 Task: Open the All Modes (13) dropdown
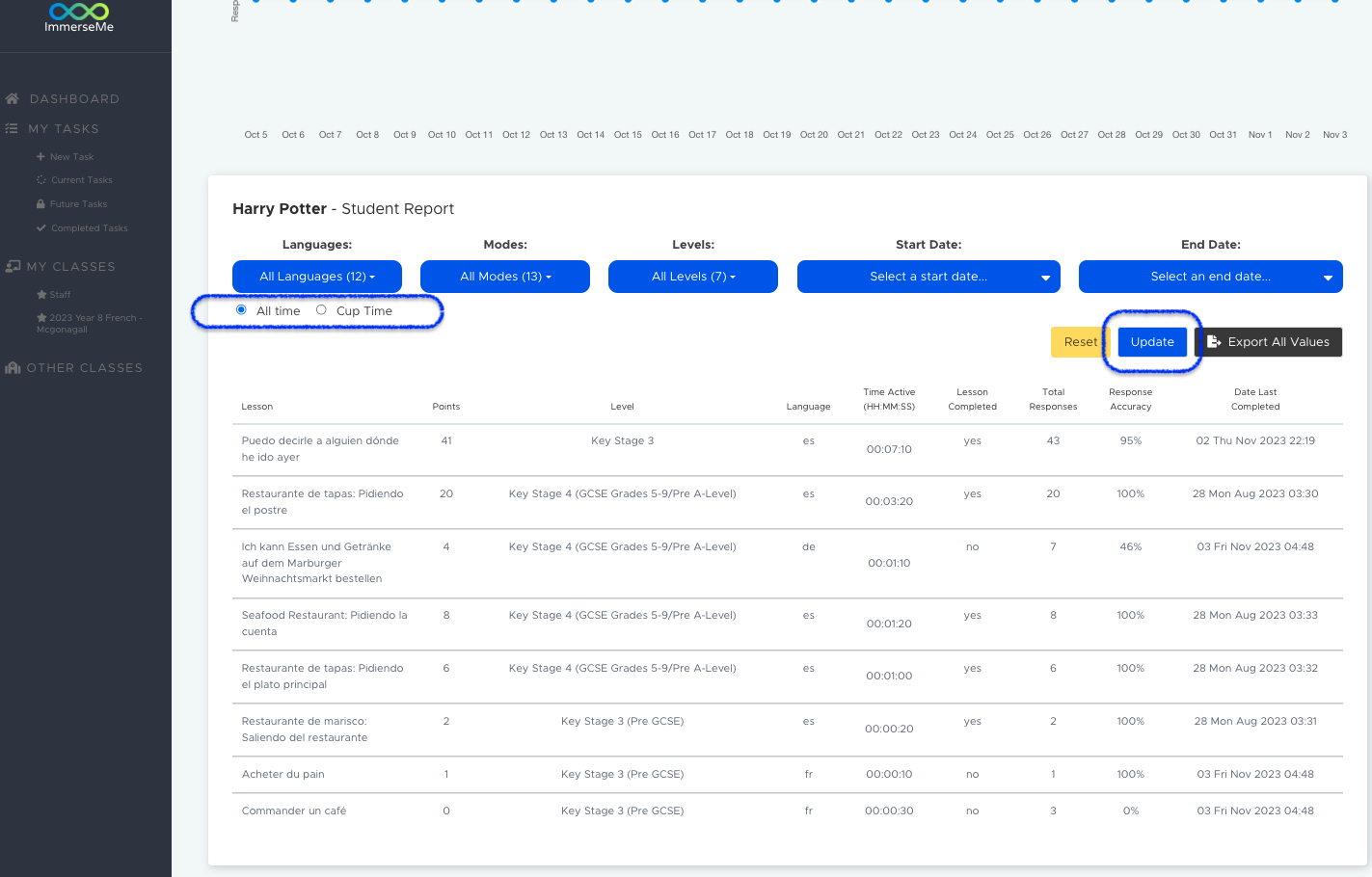(x=505, y=277)
